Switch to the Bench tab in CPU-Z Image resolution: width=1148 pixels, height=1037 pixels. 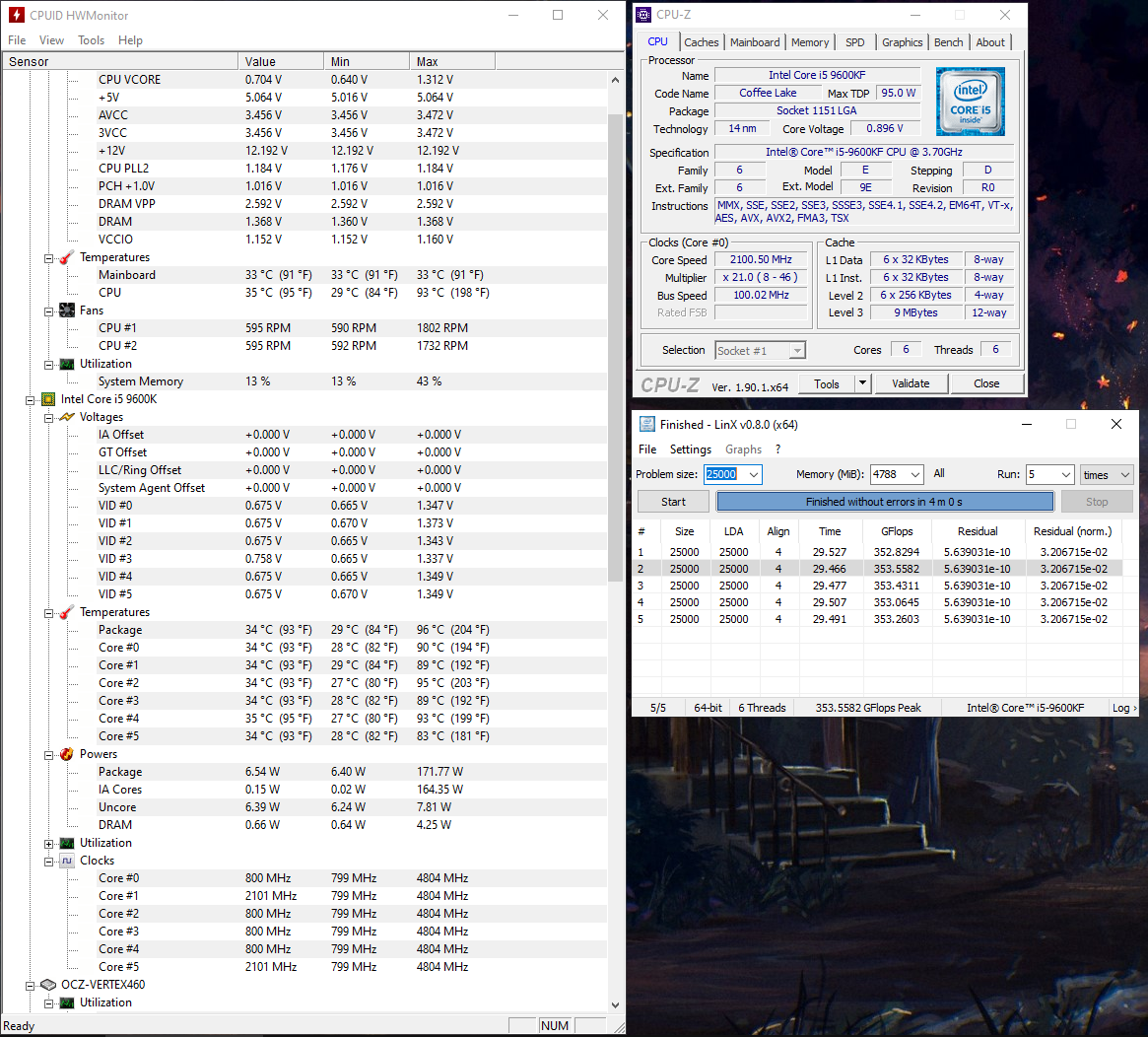point(948,42)
